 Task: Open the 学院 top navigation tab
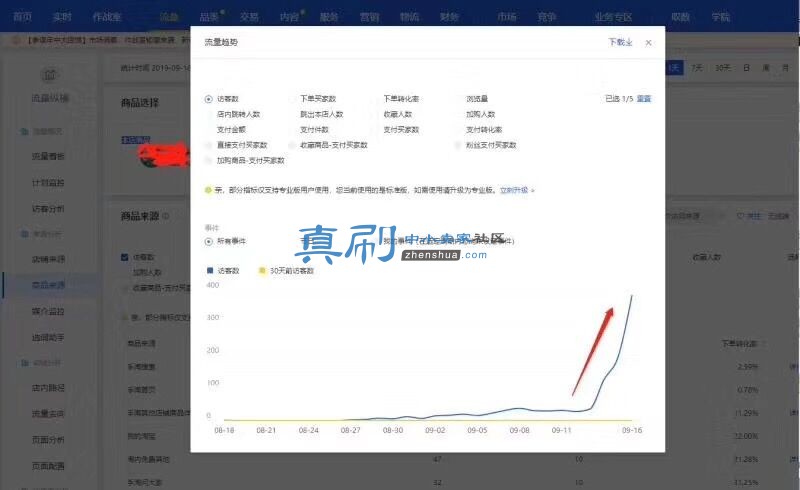click(720, 17)
